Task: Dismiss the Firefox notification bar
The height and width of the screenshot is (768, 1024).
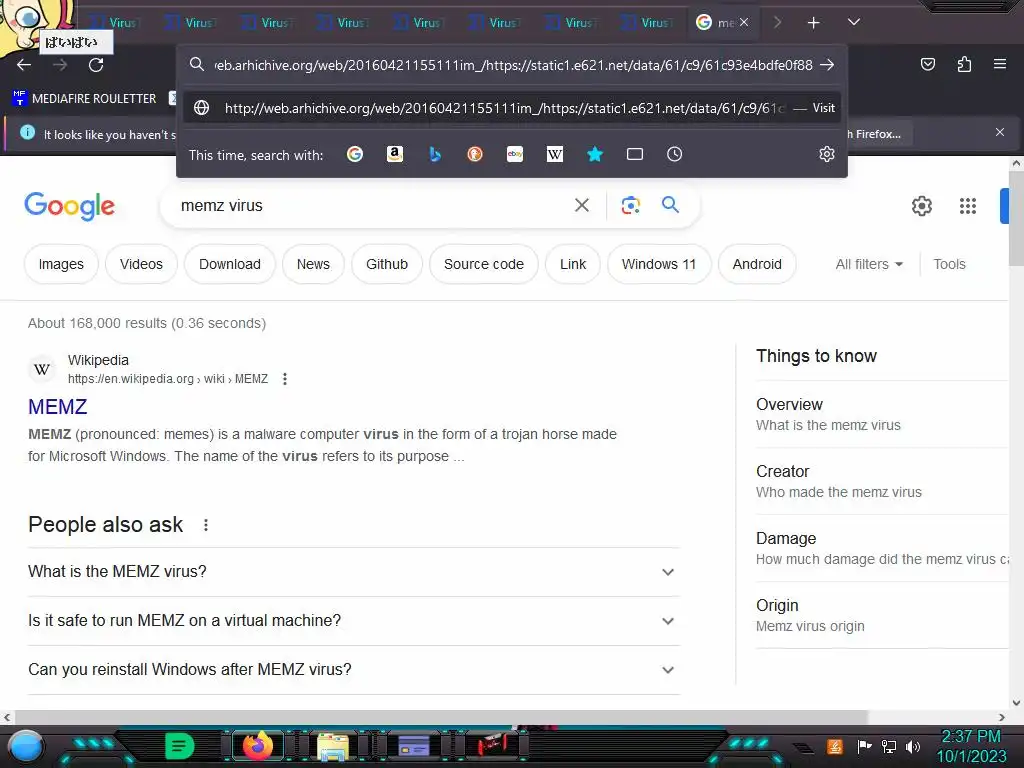Action: tap(999, 133)
